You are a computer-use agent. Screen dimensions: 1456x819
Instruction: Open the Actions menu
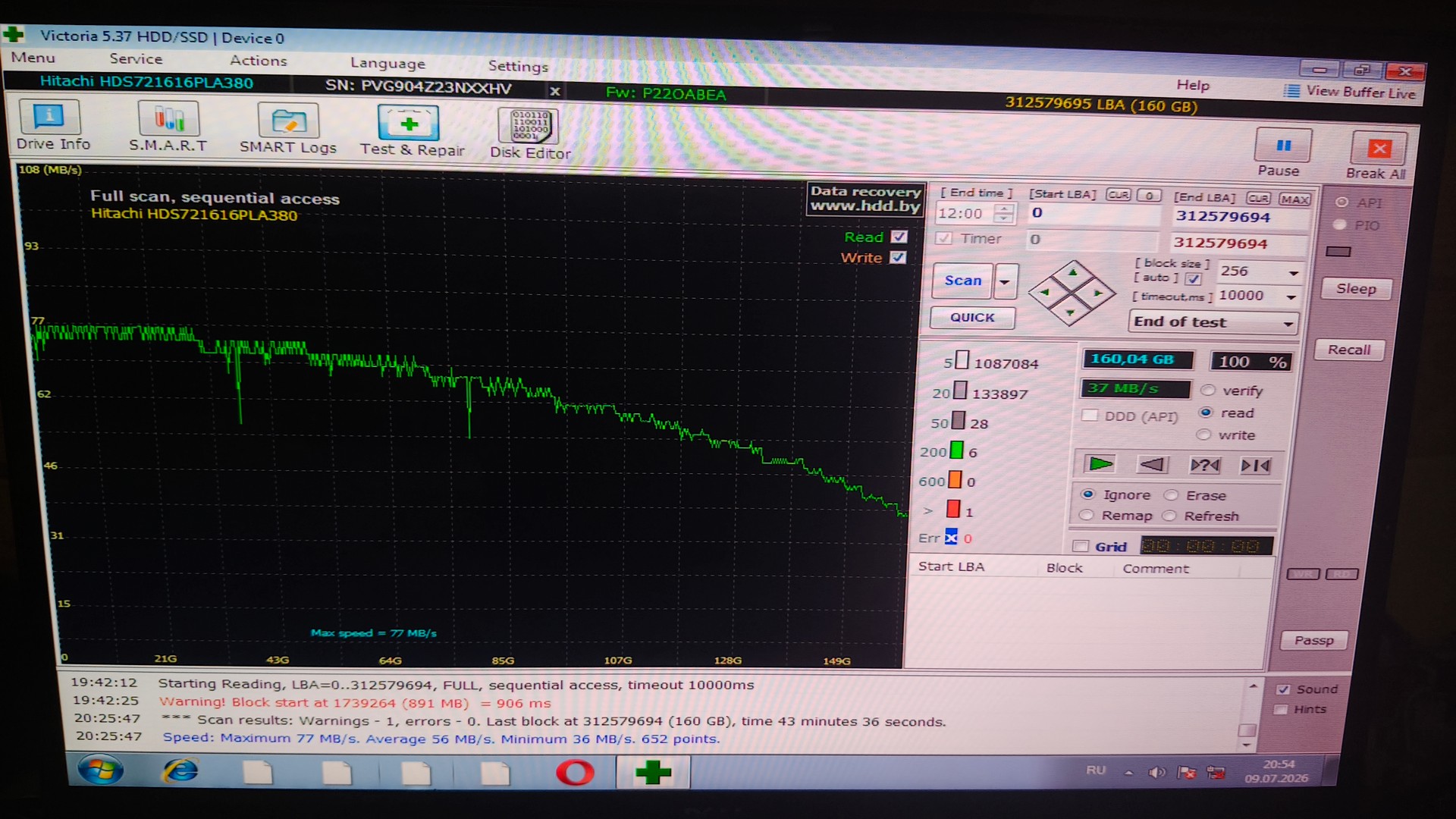pyautogui.click(x=259, y=61)
